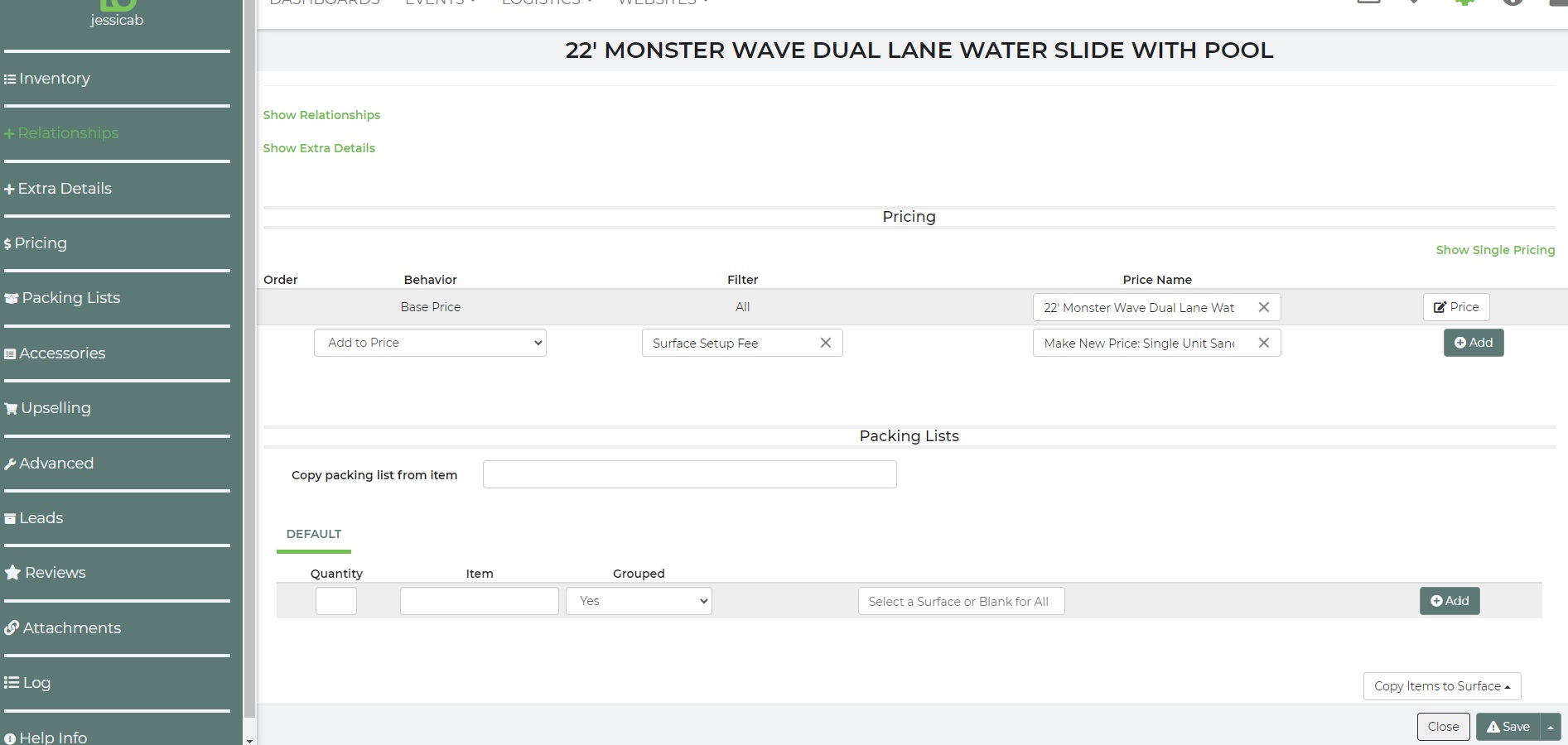Click the Show Relationships link
Screen dimensions: 1568x745
tap(321, 115)
